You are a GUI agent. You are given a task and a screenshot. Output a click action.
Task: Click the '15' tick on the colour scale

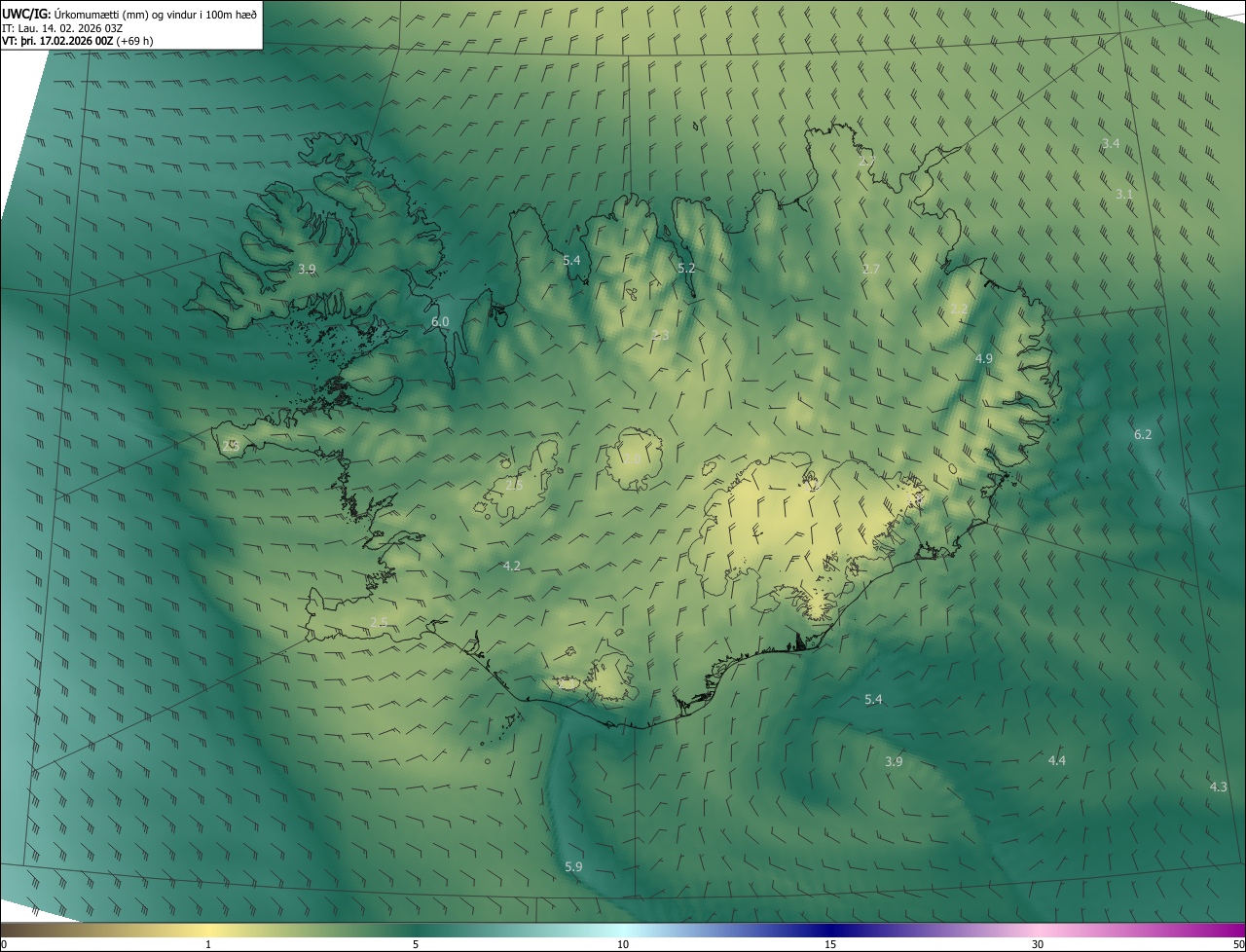(x=830, y=944)
